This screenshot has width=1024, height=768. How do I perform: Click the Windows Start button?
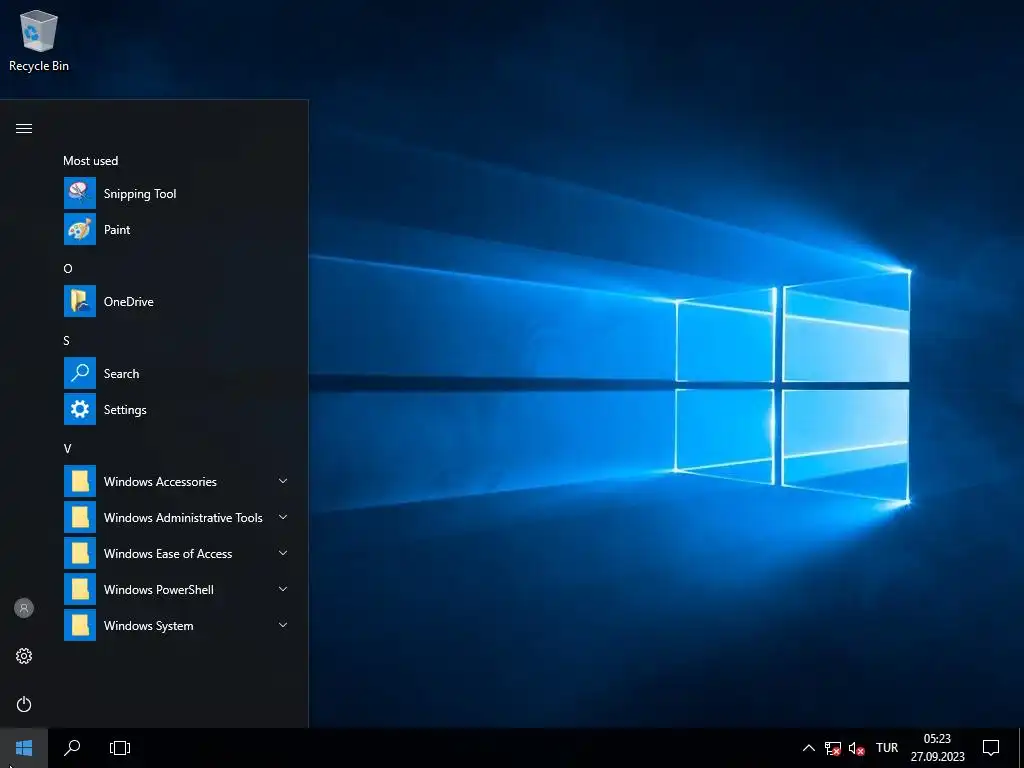click(x=24, y=748)
